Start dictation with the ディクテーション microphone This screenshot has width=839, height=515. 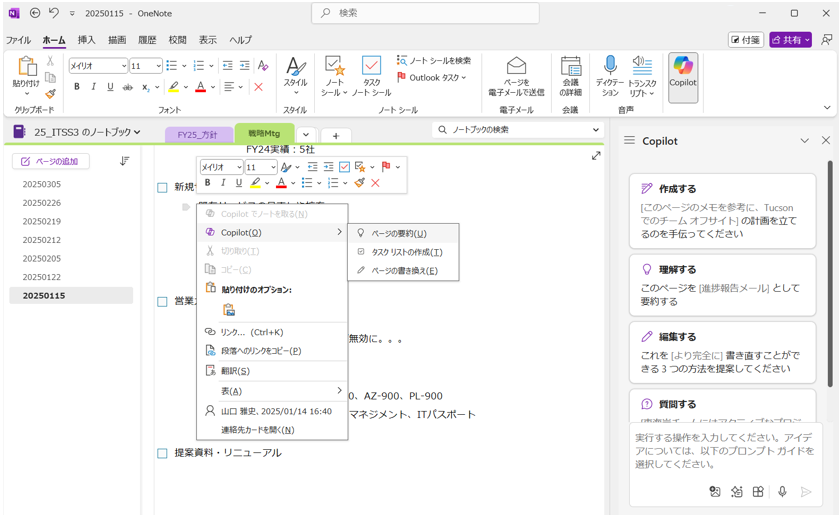point(610,76)
